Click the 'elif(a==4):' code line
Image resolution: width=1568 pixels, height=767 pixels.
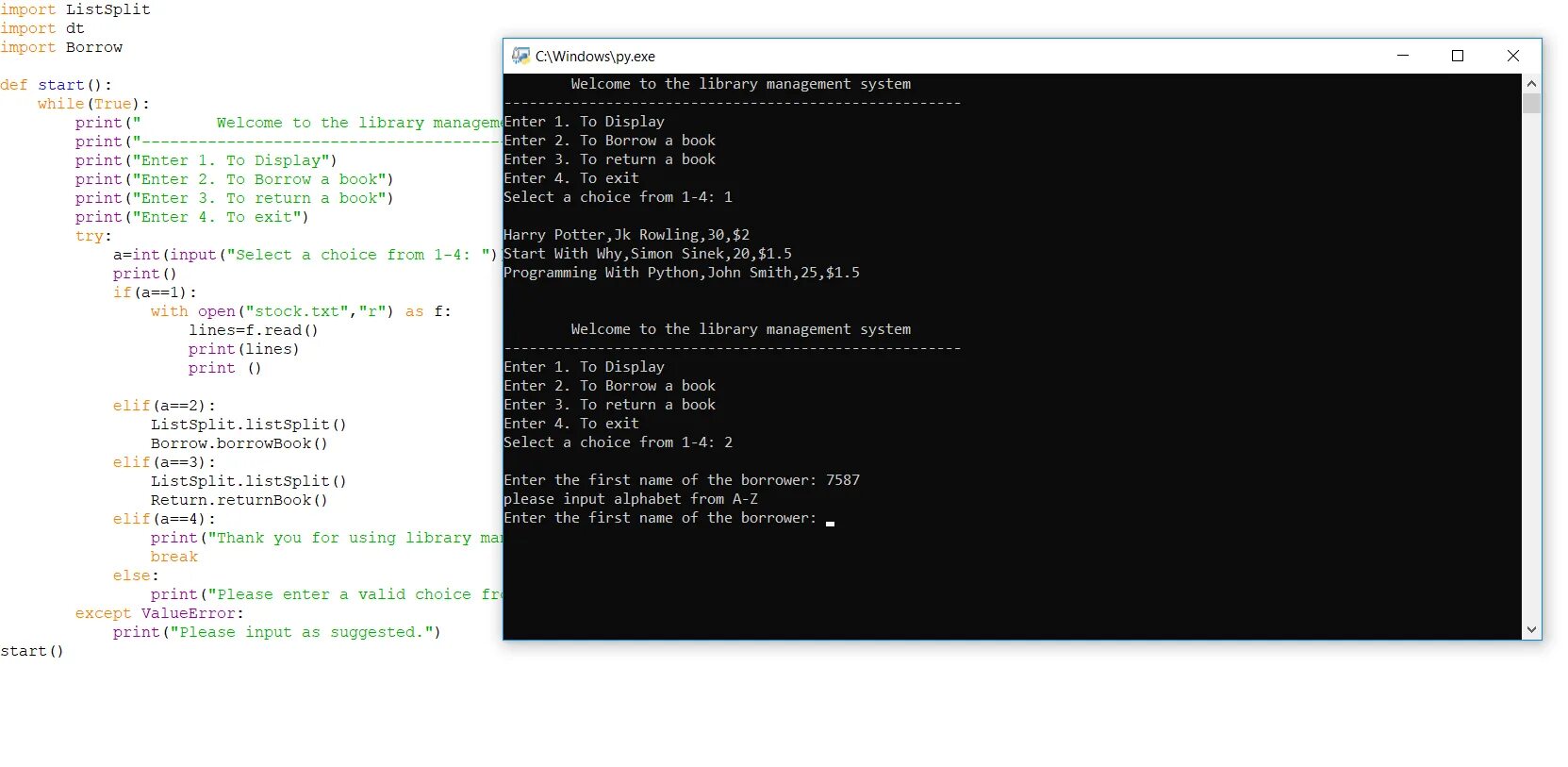pyautogui.click(x=164, y=519)
